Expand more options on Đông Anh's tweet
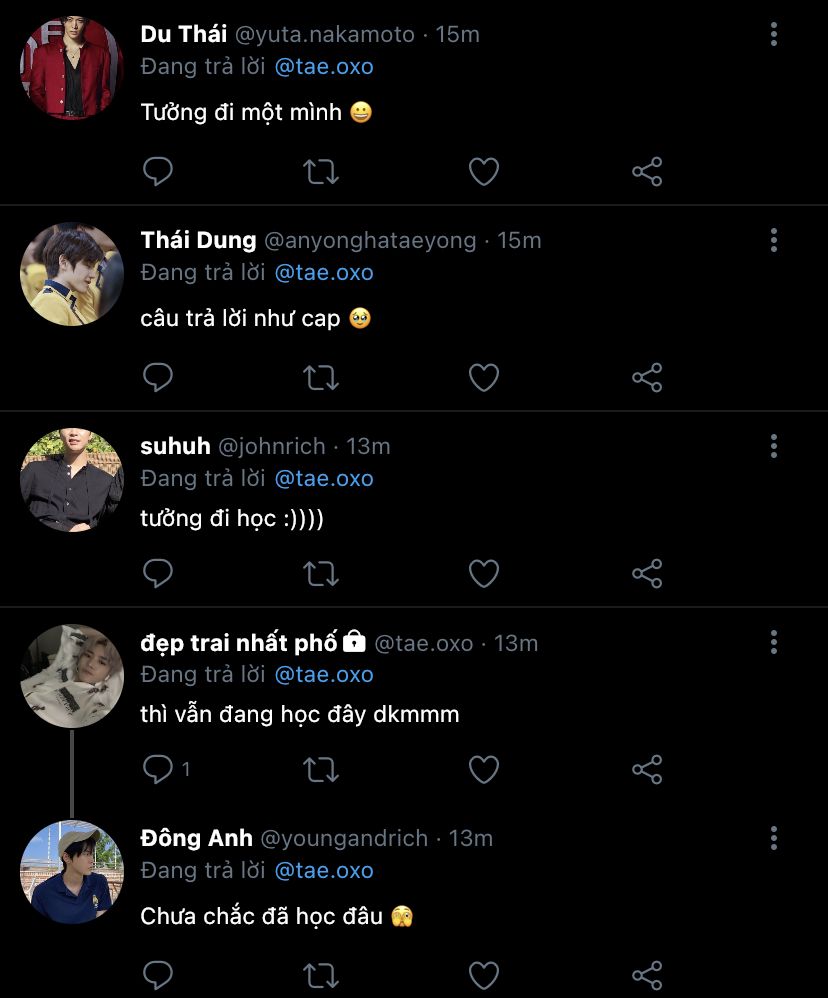The image size is (828, 998). pyautogui.click(x=773, y=838)
